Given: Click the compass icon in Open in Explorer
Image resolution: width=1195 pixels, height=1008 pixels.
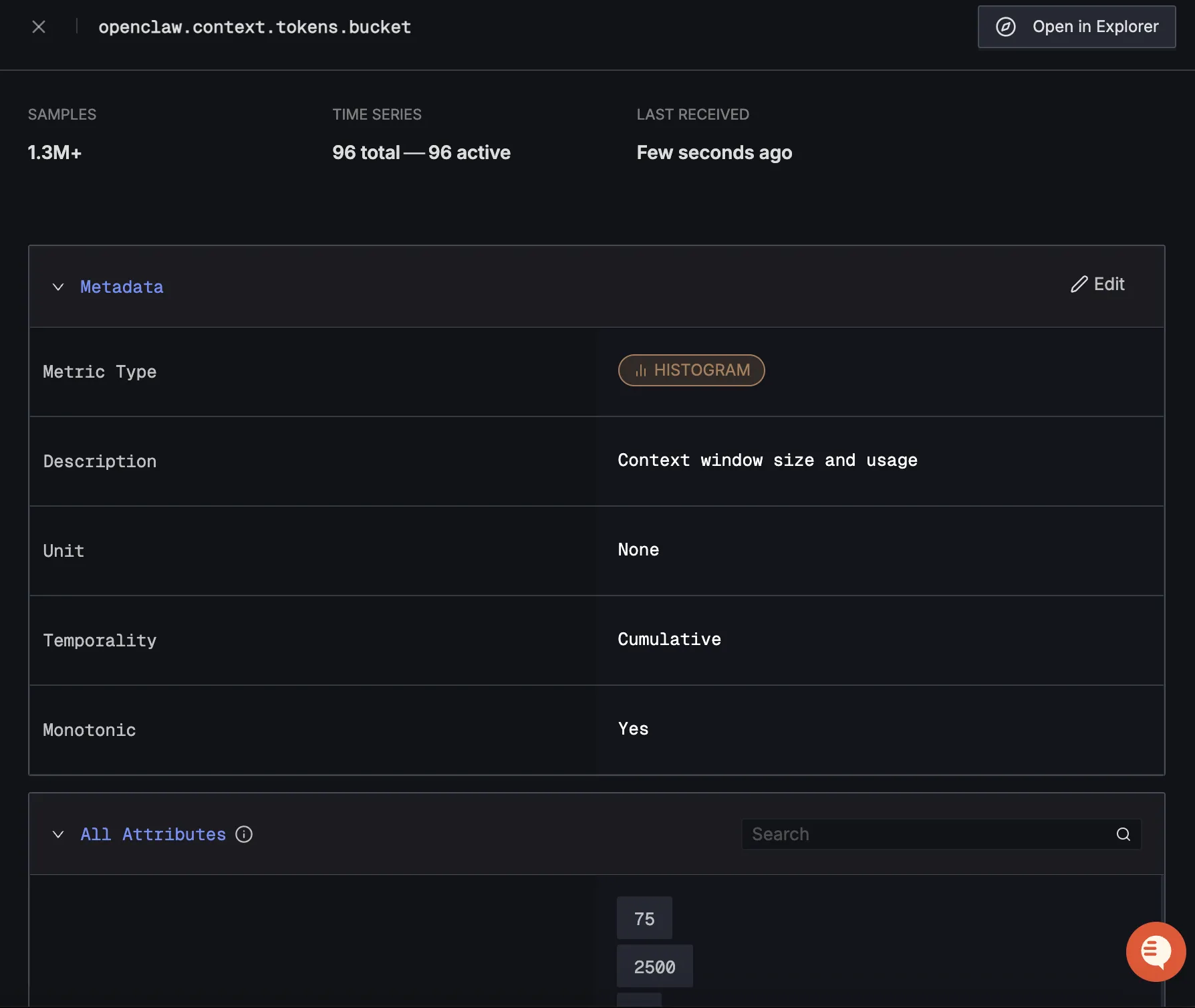Looking at the screenshot, I should click(1005, 27).
